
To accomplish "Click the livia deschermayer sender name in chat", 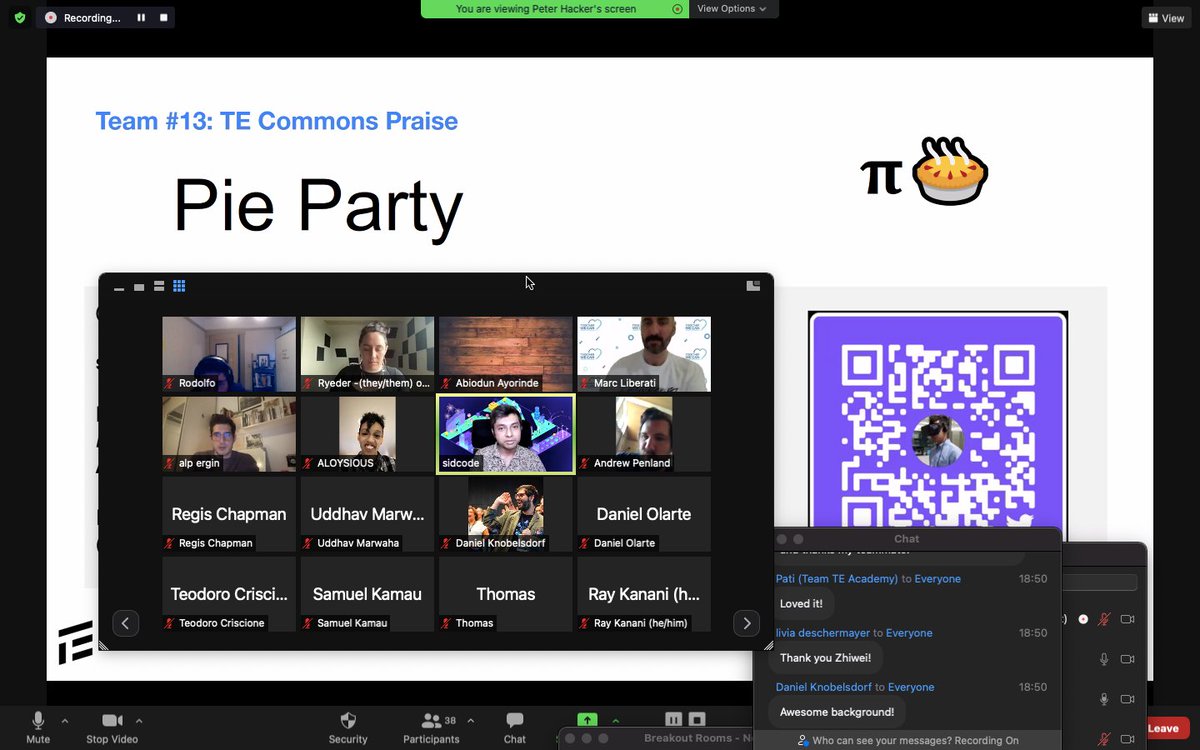I will pos(823,633).
